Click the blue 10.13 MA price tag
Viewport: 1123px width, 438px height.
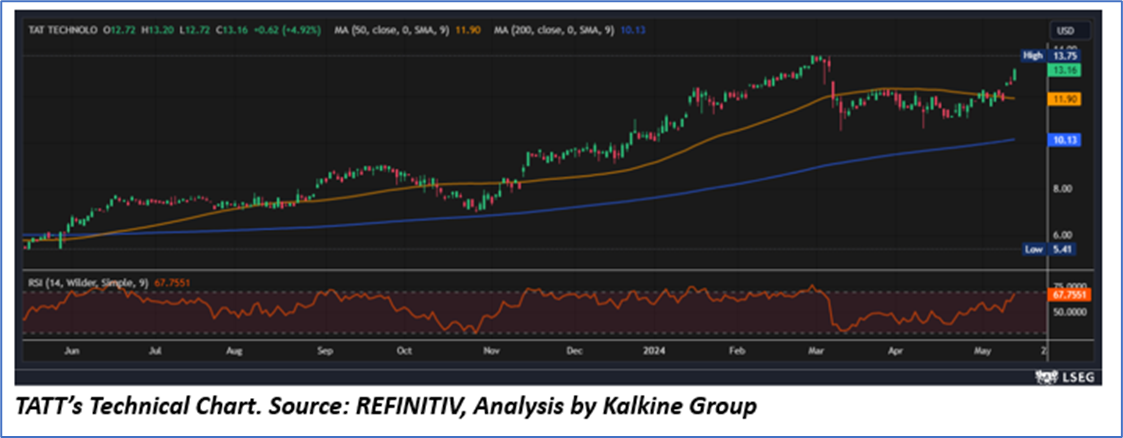[1064, 140]
